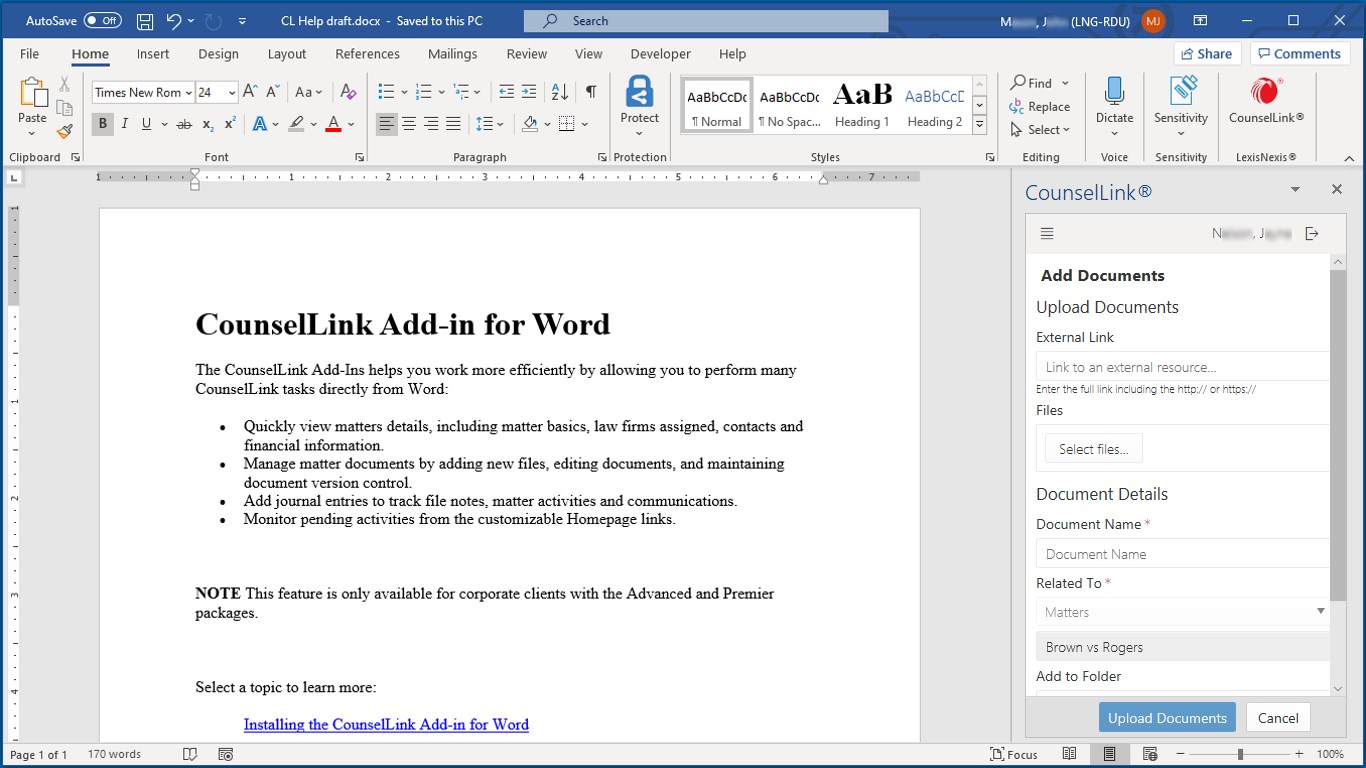Click the Document Name input field
1366x768 pixels.
tap(1183, 554)
